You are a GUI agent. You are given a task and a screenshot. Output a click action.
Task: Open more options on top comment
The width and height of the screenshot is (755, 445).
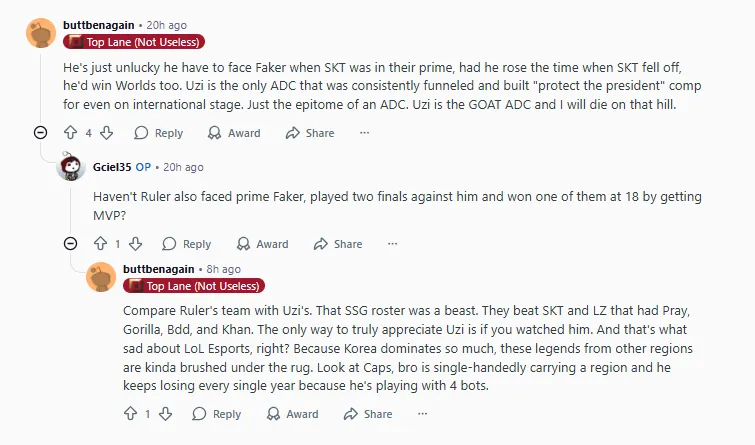tap(364, 133)
